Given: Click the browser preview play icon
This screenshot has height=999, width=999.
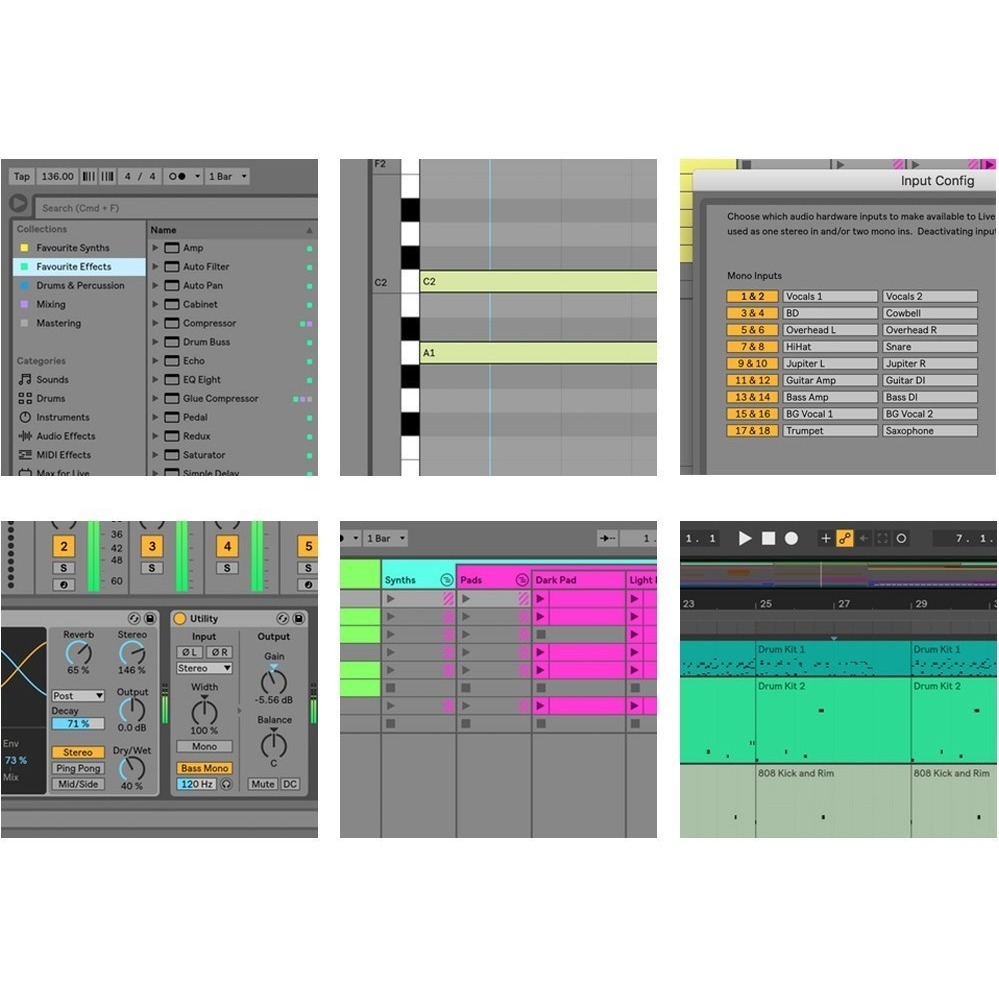Looking at the screenshot, I should point(17,204).
